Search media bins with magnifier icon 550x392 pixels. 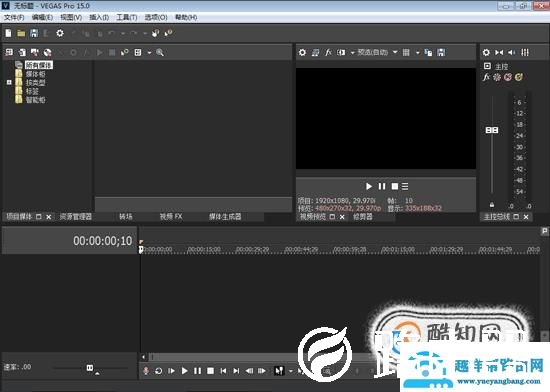[x=160, y=53]
